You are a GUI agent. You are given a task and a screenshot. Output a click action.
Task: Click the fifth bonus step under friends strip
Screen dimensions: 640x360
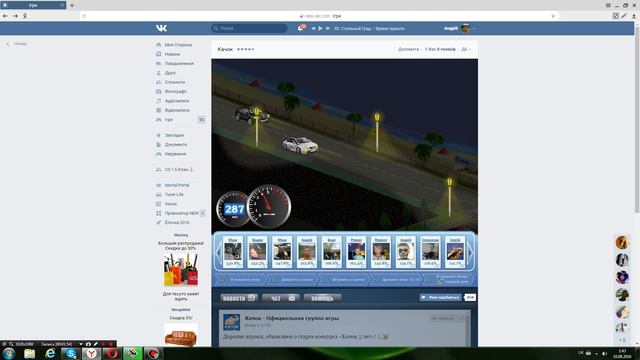[x=448, y=280]
